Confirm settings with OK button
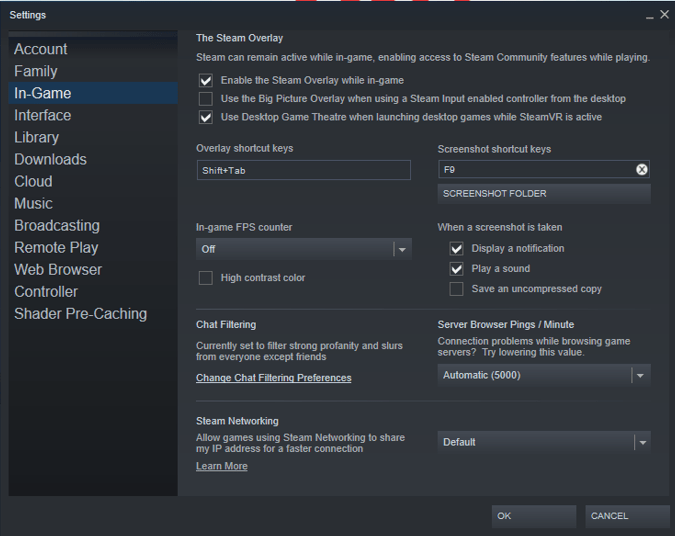Image resolution: width=675 pixels, height=536 pixels. (534, 516)
